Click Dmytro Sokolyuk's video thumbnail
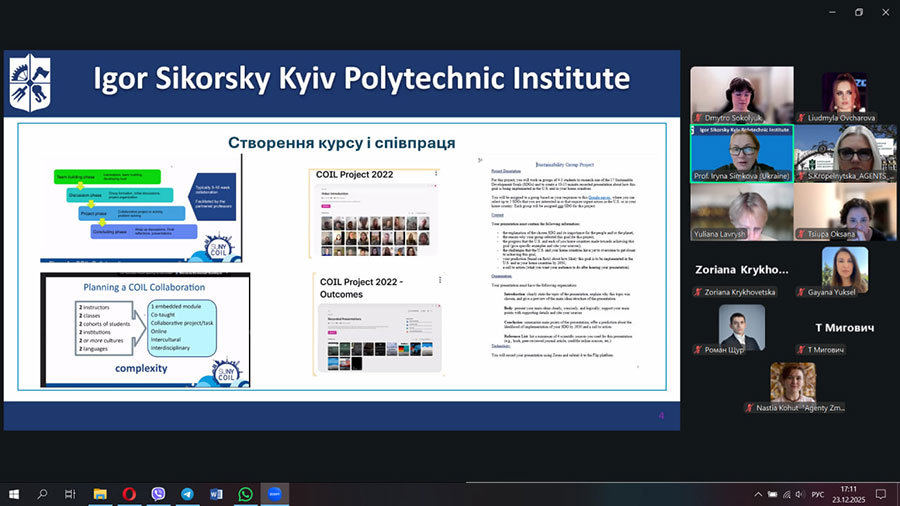900x506 pixels. click(740, 93)
